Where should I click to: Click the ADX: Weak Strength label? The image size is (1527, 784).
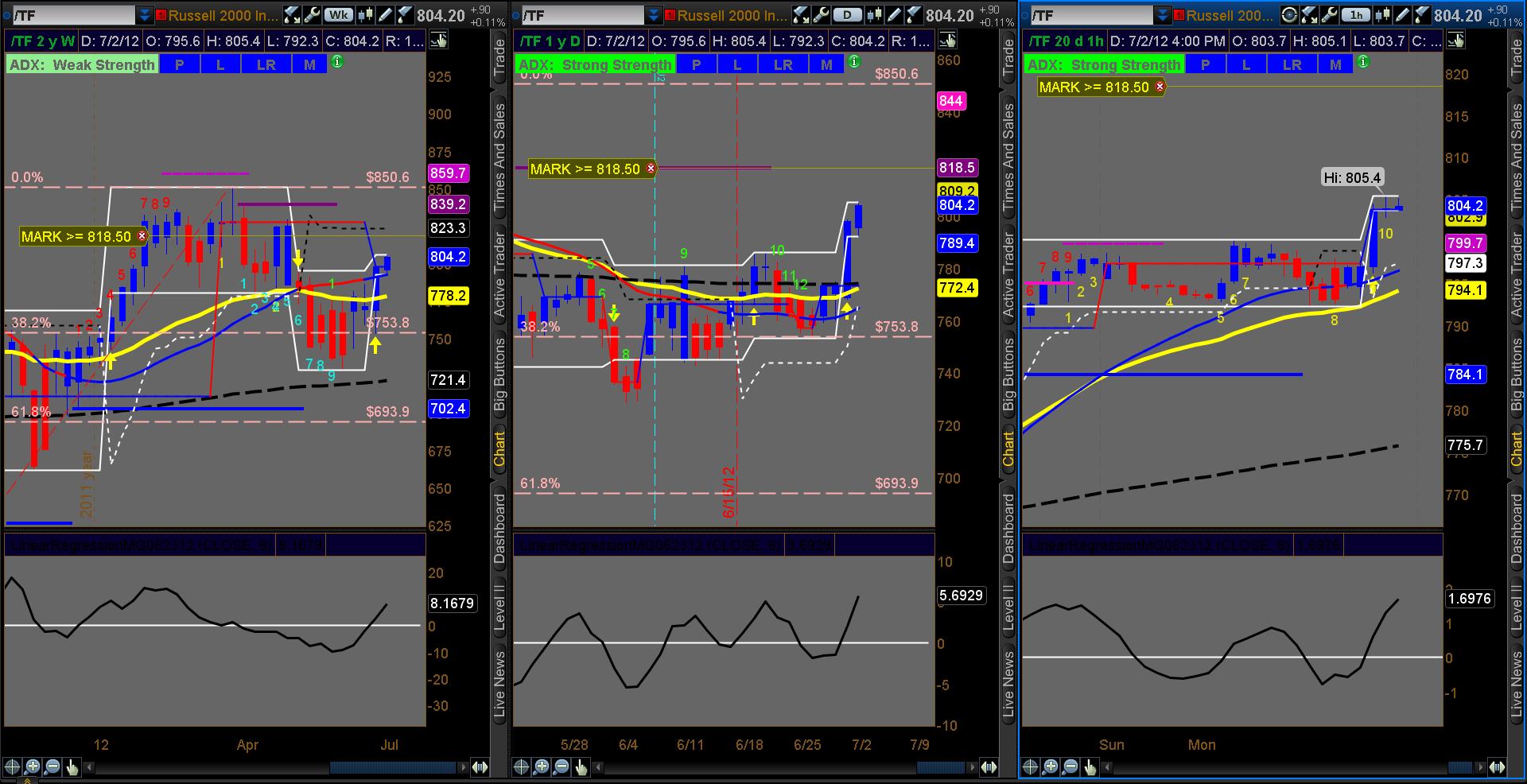click(82, 64)
